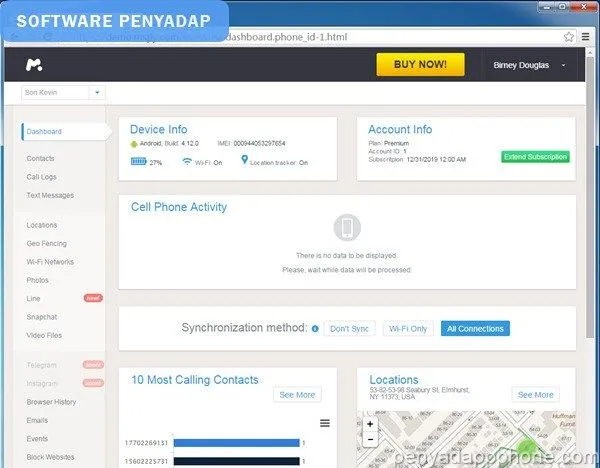Open Line in the sidebar
This screenshot has width=600, height=468.
[x=33, y=298]
